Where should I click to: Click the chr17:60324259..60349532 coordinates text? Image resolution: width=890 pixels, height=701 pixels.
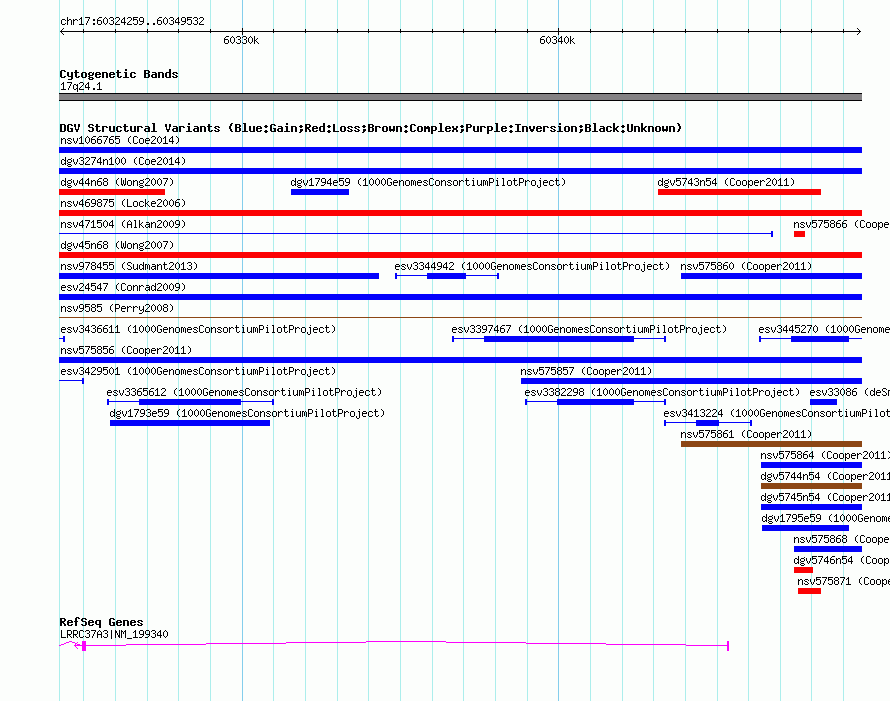click(132, 21)
